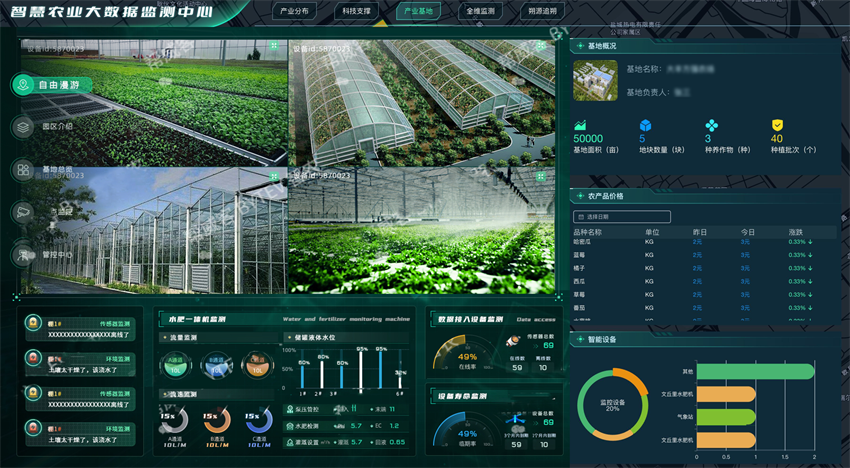Screen dimensions: 850x468
Task: Select the B通道 blue flow bubble
Action: tap(216, 365)
